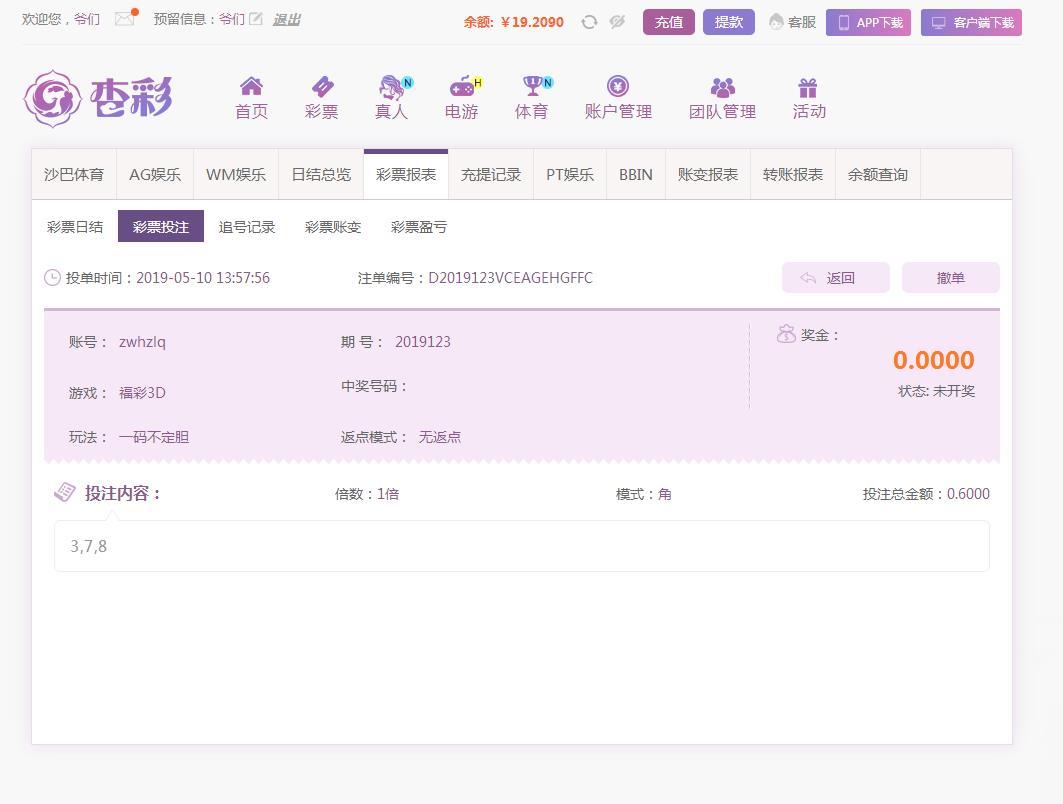
Task: Click the APP下载 button
Action: tap(868, 22)
